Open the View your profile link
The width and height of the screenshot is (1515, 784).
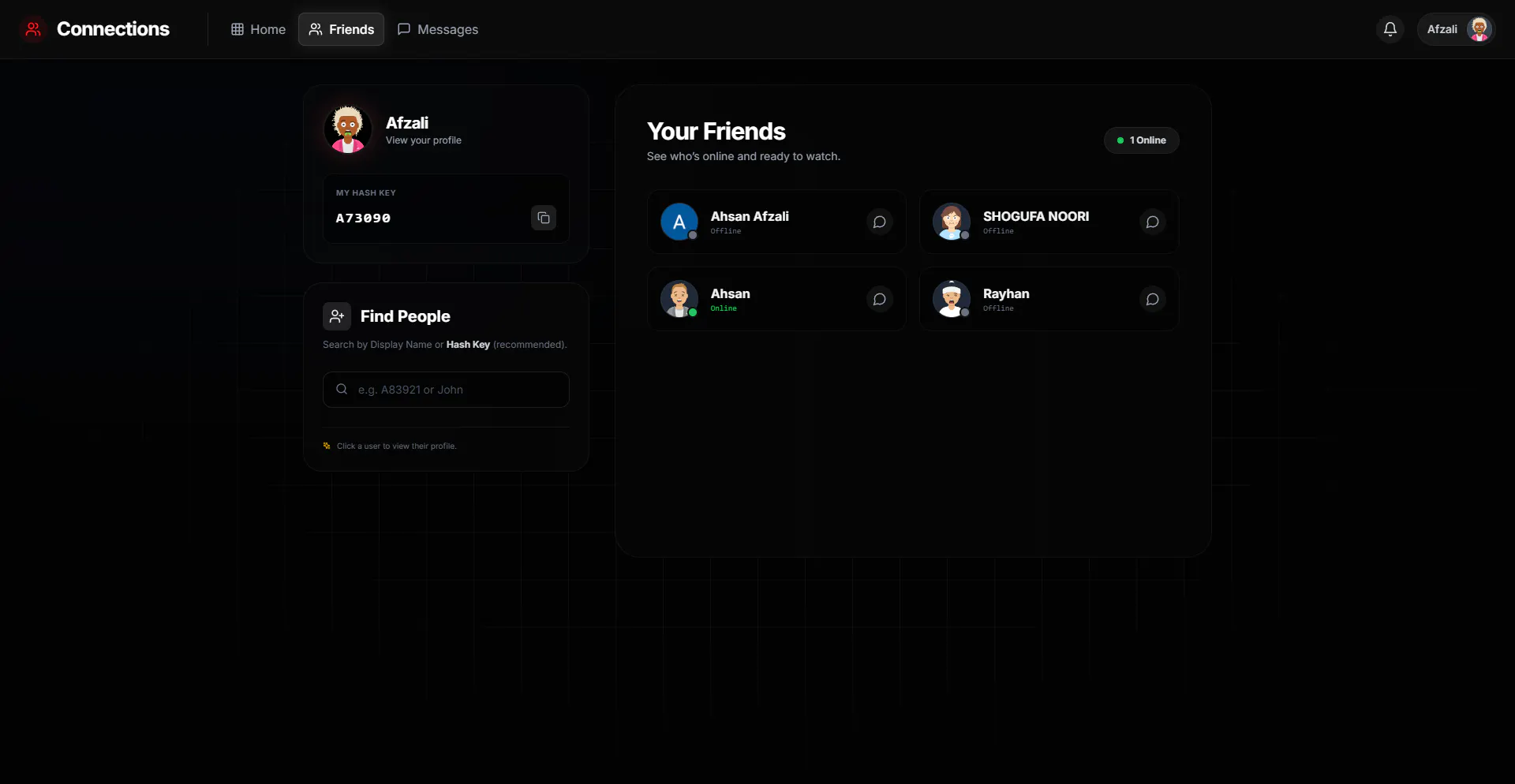point(424,140)
